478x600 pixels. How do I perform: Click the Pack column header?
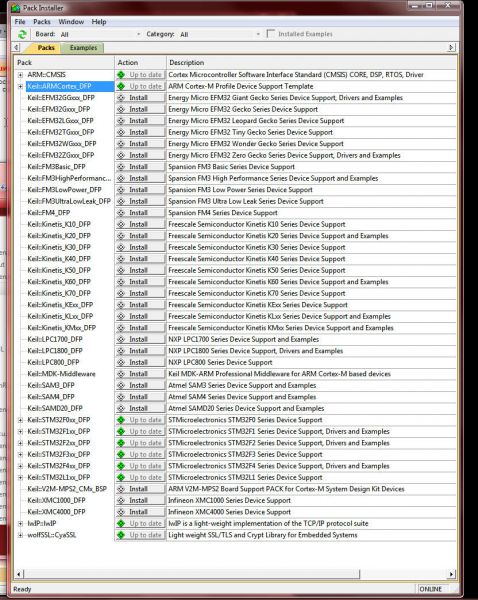(x=64, y=62)
